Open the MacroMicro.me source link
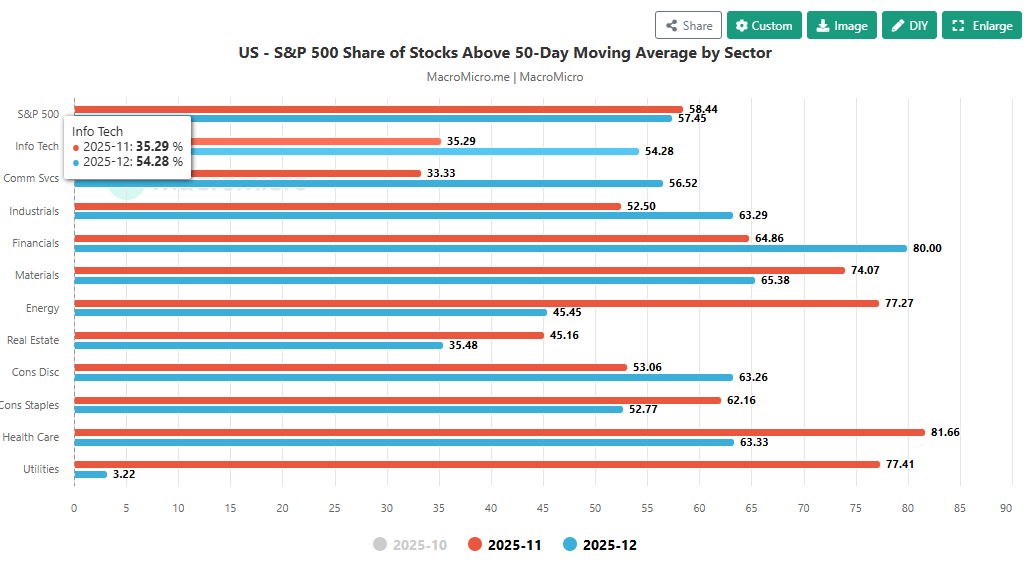Screen dimensions: 1026x564 (468, 77)
